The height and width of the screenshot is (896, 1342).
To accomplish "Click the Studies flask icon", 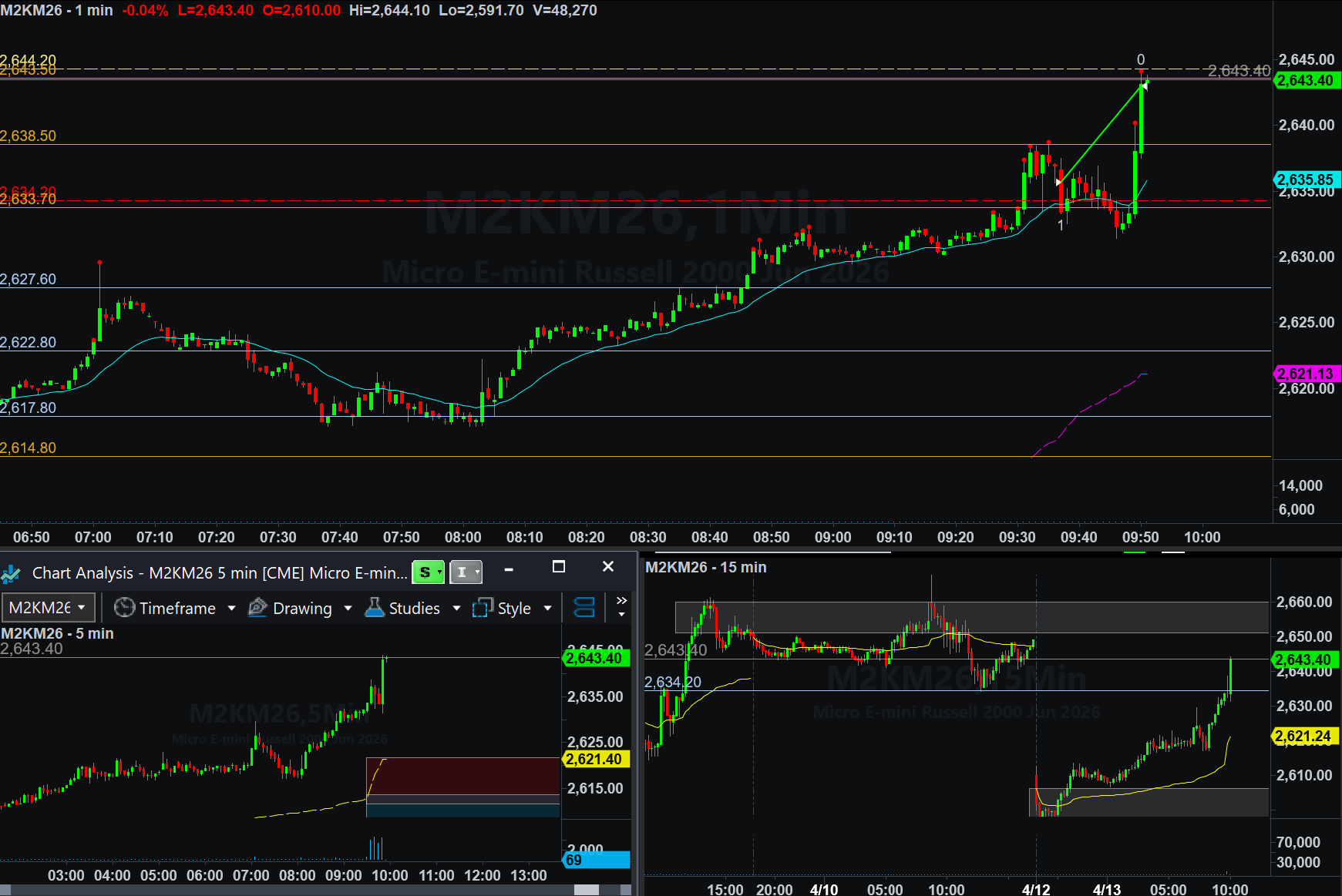I will (375, 608).
